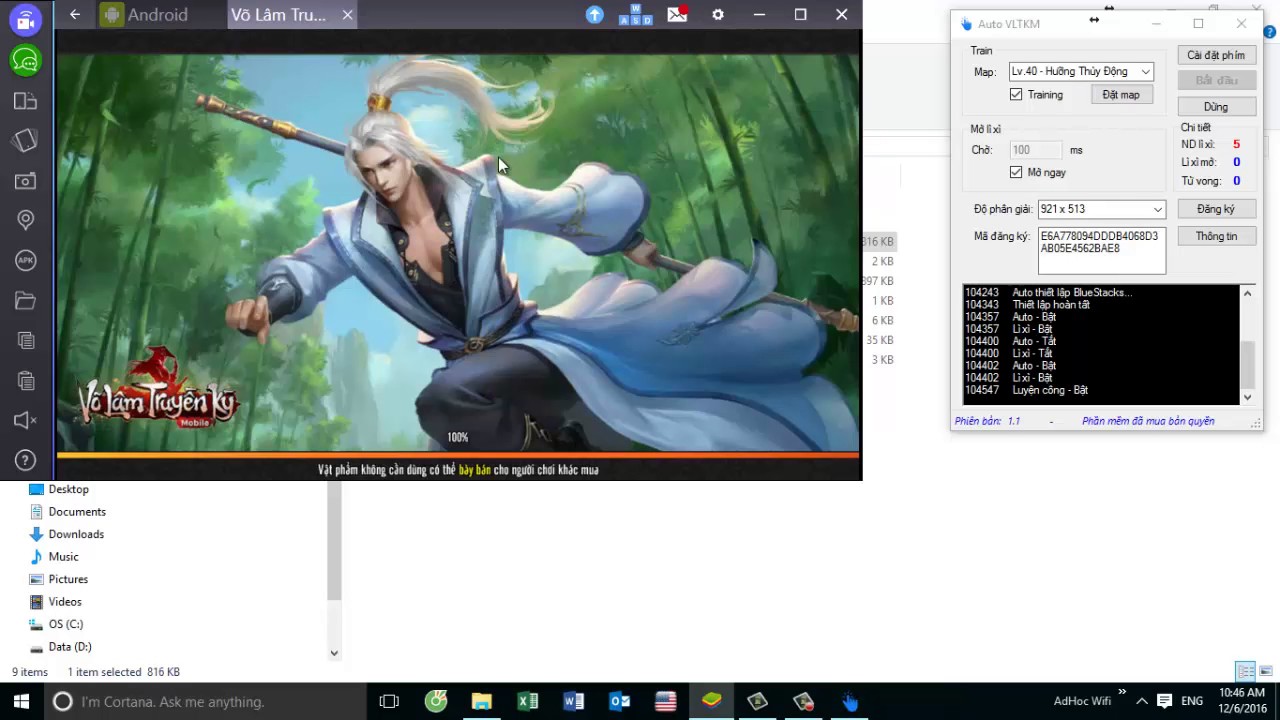Click the rotate screen icon in sidebar
This screenshot has width=1280, height=720.
point(25,141)
